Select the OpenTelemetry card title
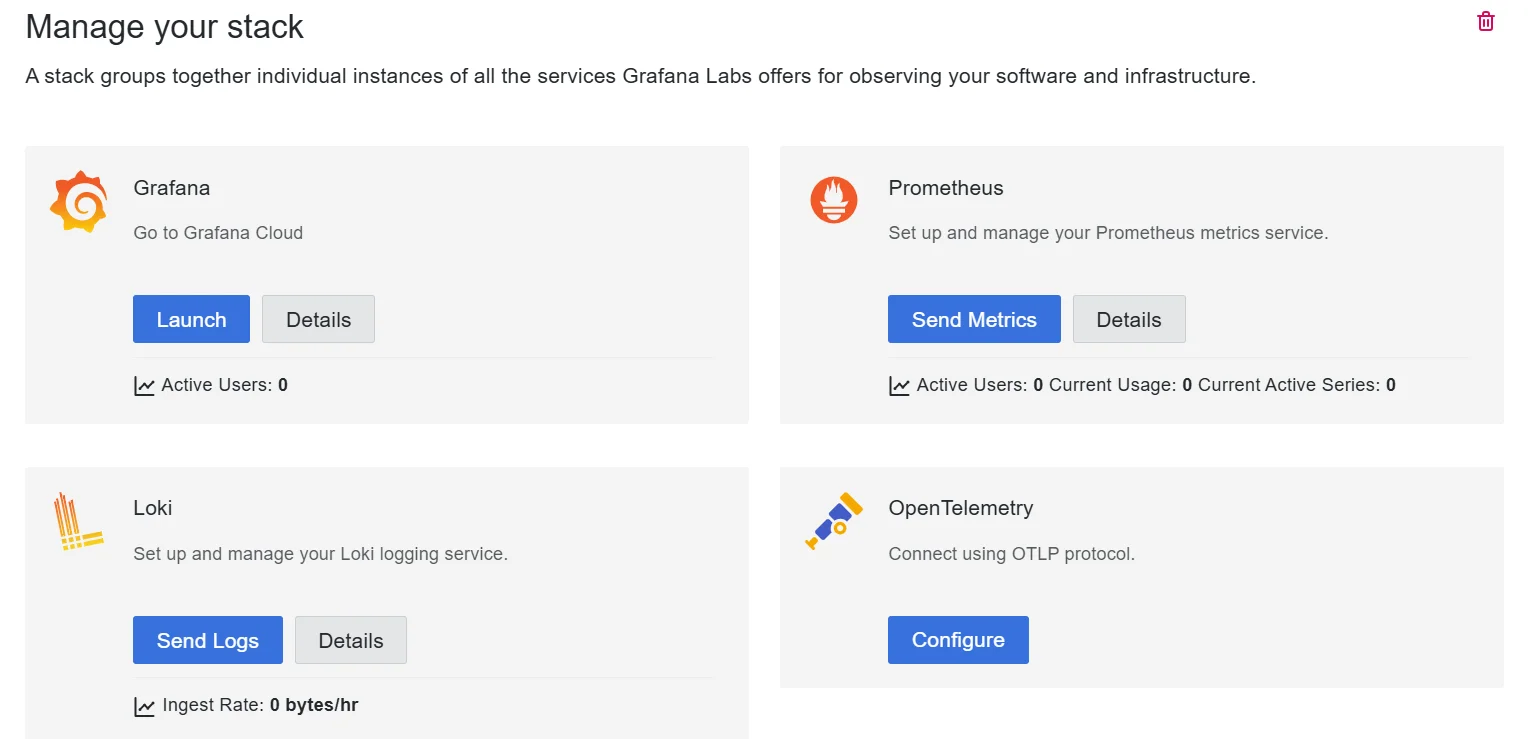The image size is (1528, 739). pyautogui.click(x=960, y=508)
